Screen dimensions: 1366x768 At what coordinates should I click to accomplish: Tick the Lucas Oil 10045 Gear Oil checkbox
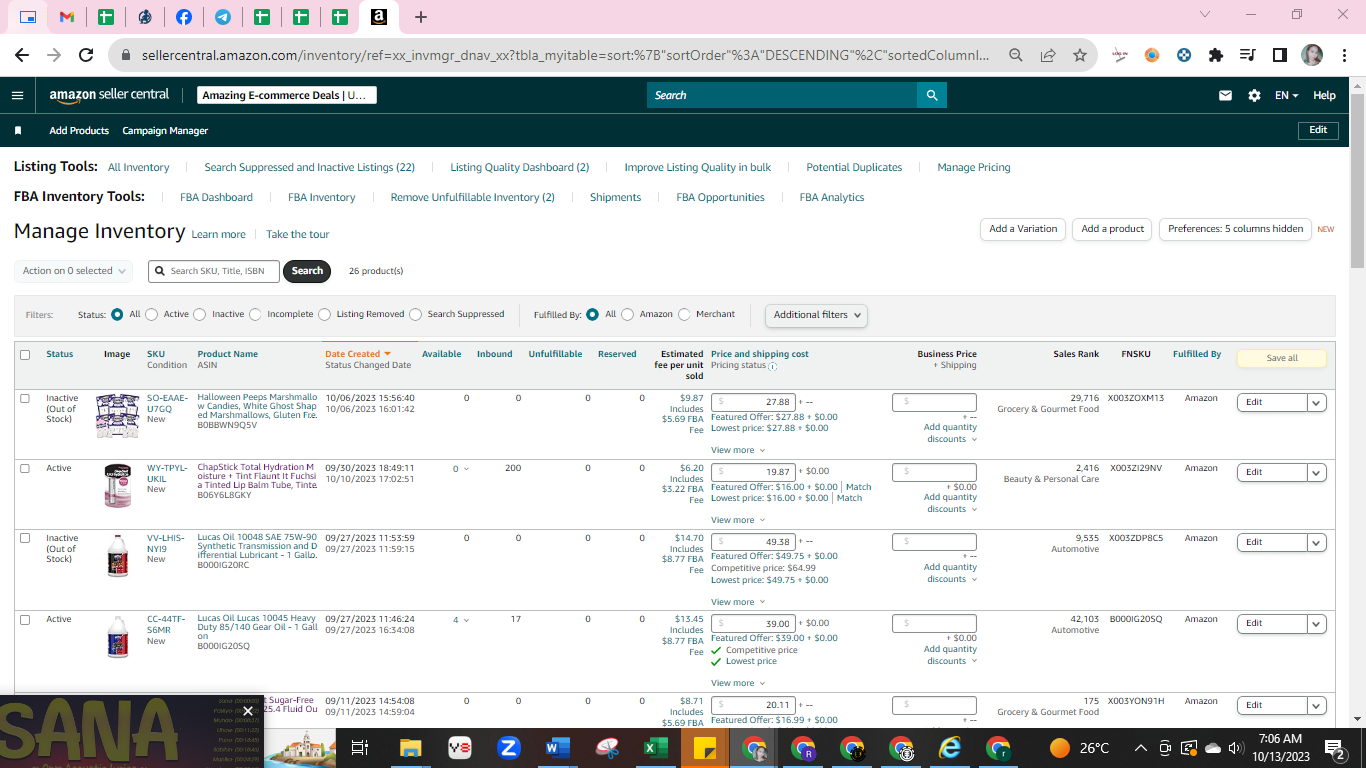coord(25,619)
